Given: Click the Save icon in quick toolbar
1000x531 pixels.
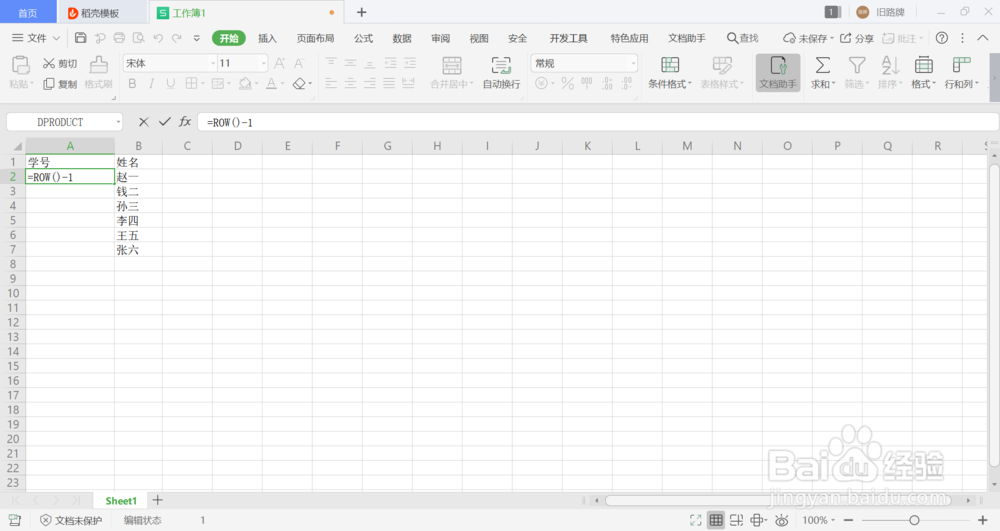Looking at the screenshot, I should click(x=80, y=38).
